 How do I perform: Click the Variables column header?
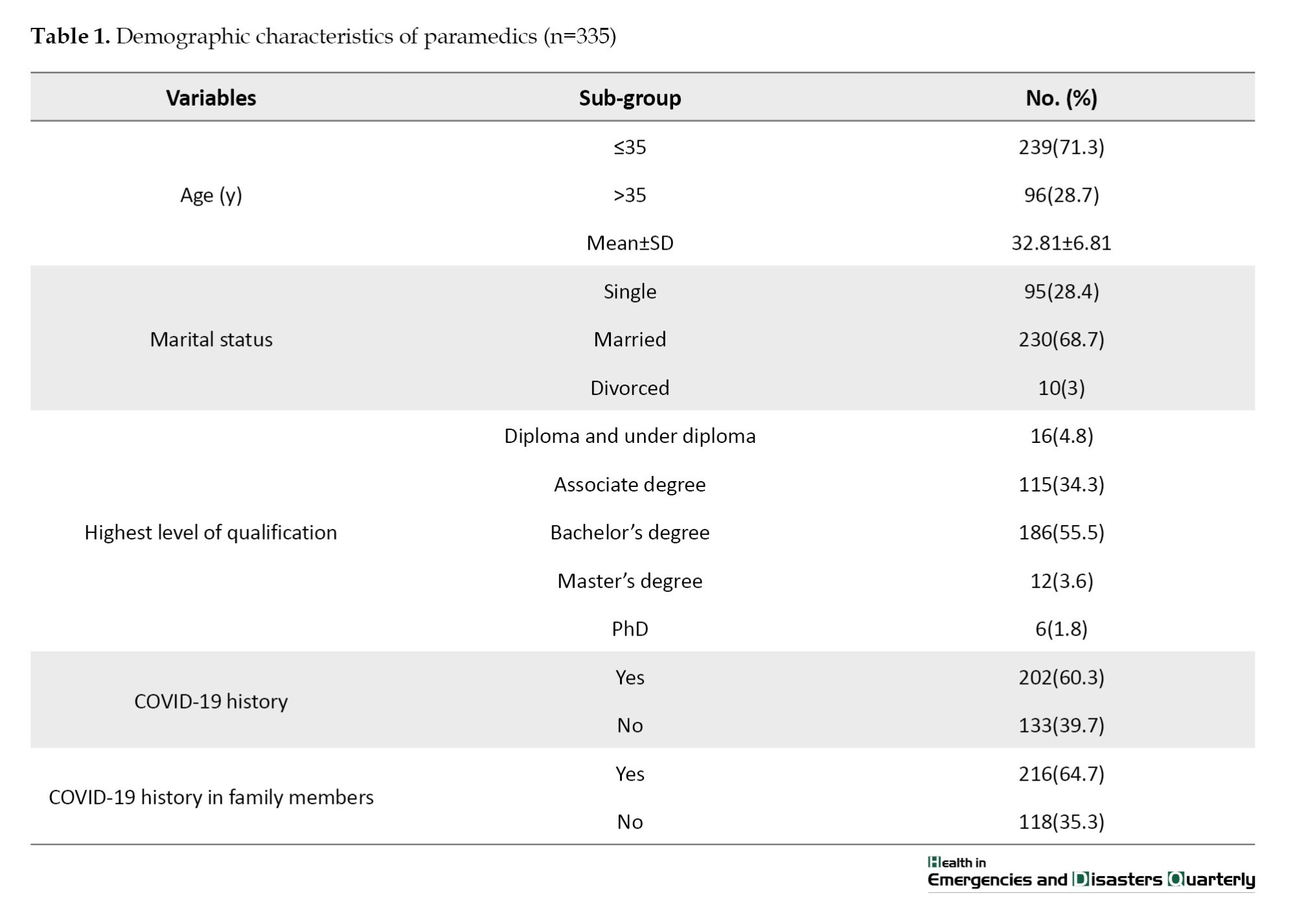click(x=211, y=98)
